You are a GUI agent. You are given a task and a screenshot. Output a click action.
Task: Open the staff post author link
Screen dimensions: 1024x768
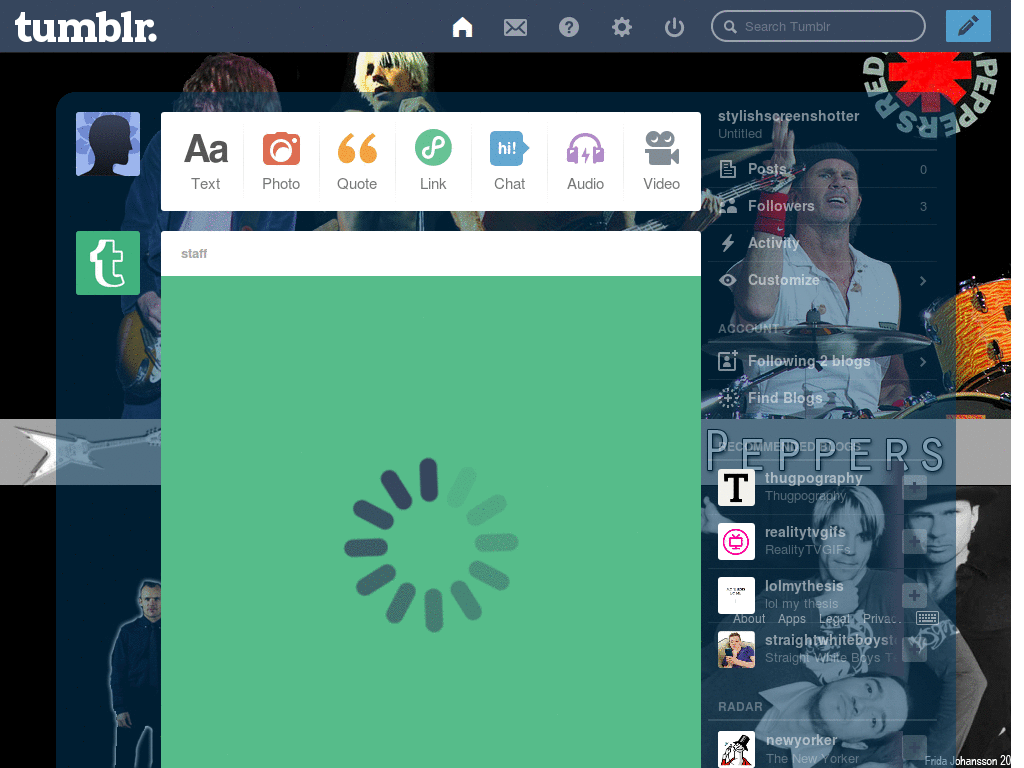(x=194, y=253)
